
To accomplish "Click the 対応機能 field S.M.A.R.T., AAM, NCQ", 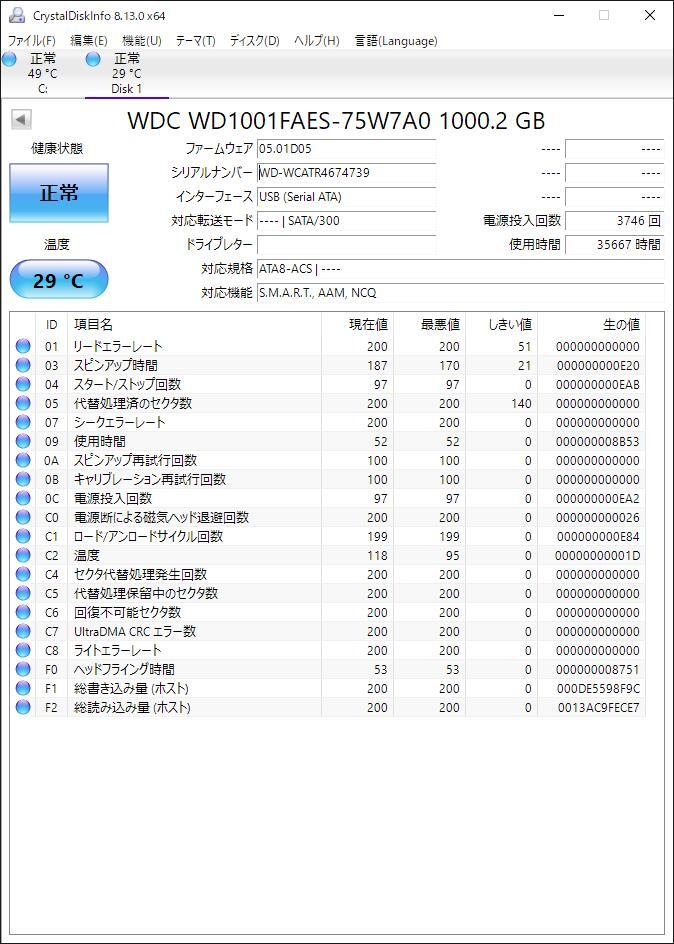I will point(460,293).
